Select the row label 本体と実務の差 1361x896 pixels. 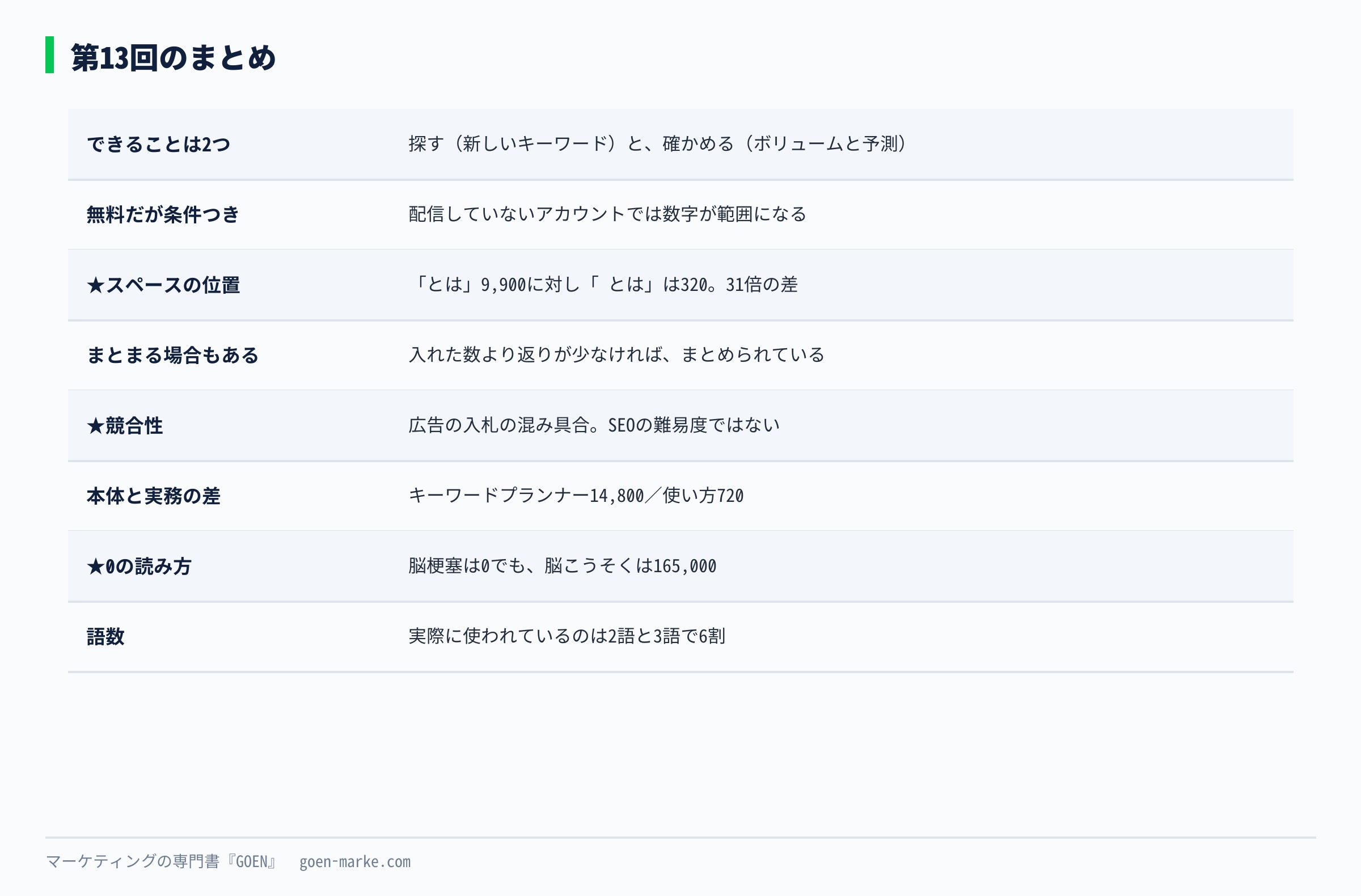pos(153,496)
